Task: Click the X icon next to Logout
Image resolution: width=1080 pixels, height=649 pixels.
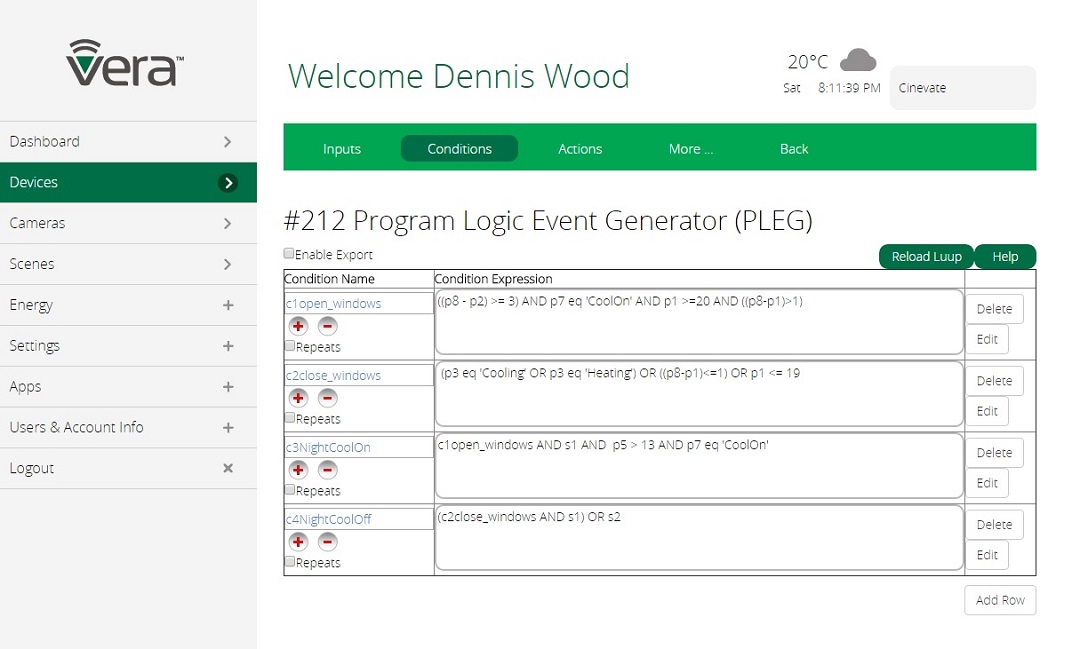Action: click(x=228, y=468)
